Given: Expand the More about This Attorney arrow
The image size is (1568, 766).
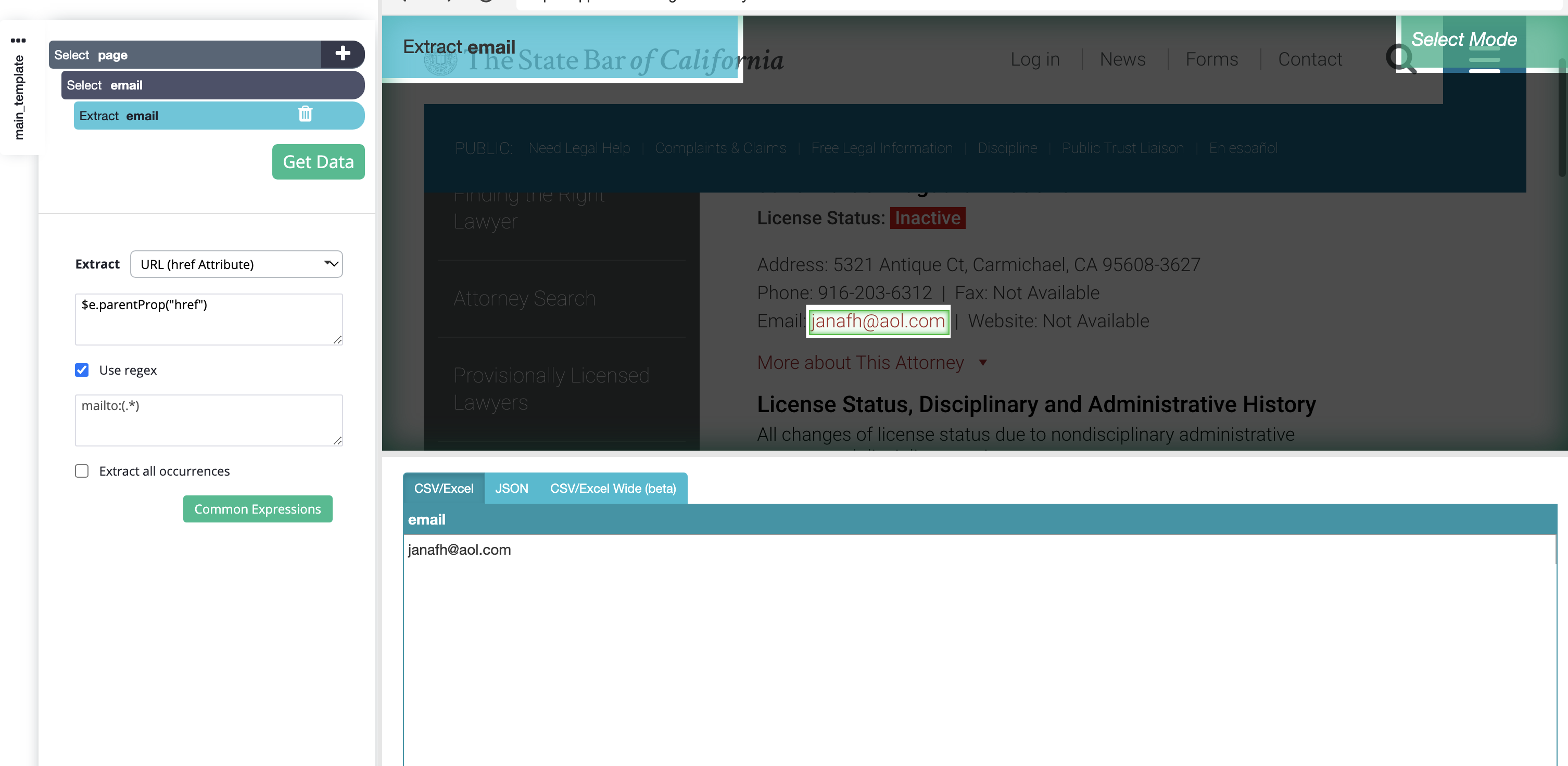Looking at the screenshot, I should coord(982,363).
